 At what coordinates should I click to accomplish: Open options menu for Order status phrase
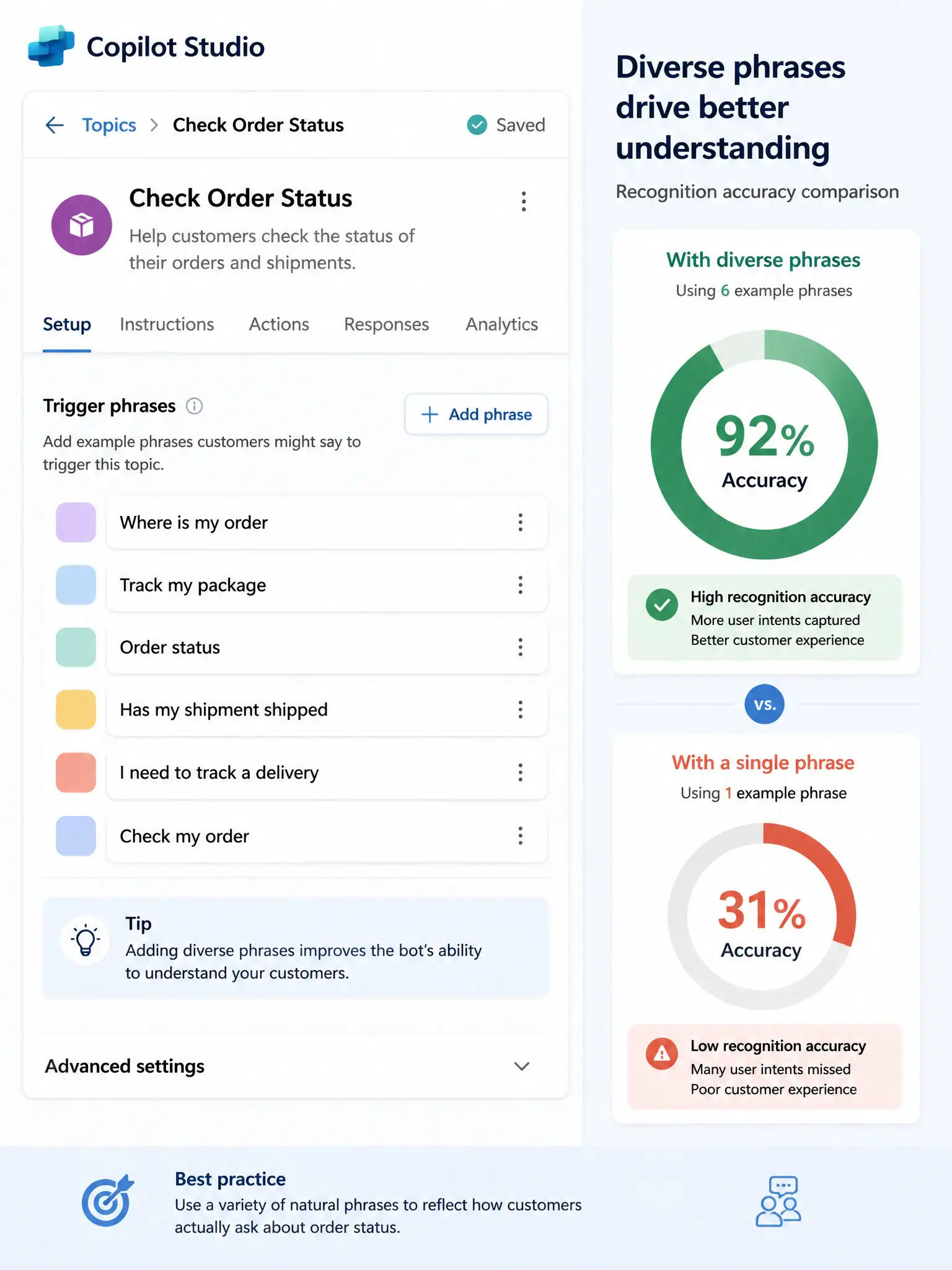pyautogui.click(x=520, y=647)
